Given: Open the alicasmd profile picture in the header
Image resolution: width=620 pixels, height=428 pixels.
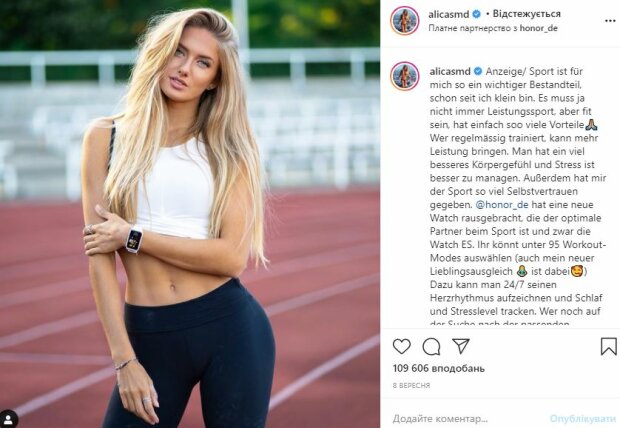Looking at the screenshot, I should pos(405,21).
